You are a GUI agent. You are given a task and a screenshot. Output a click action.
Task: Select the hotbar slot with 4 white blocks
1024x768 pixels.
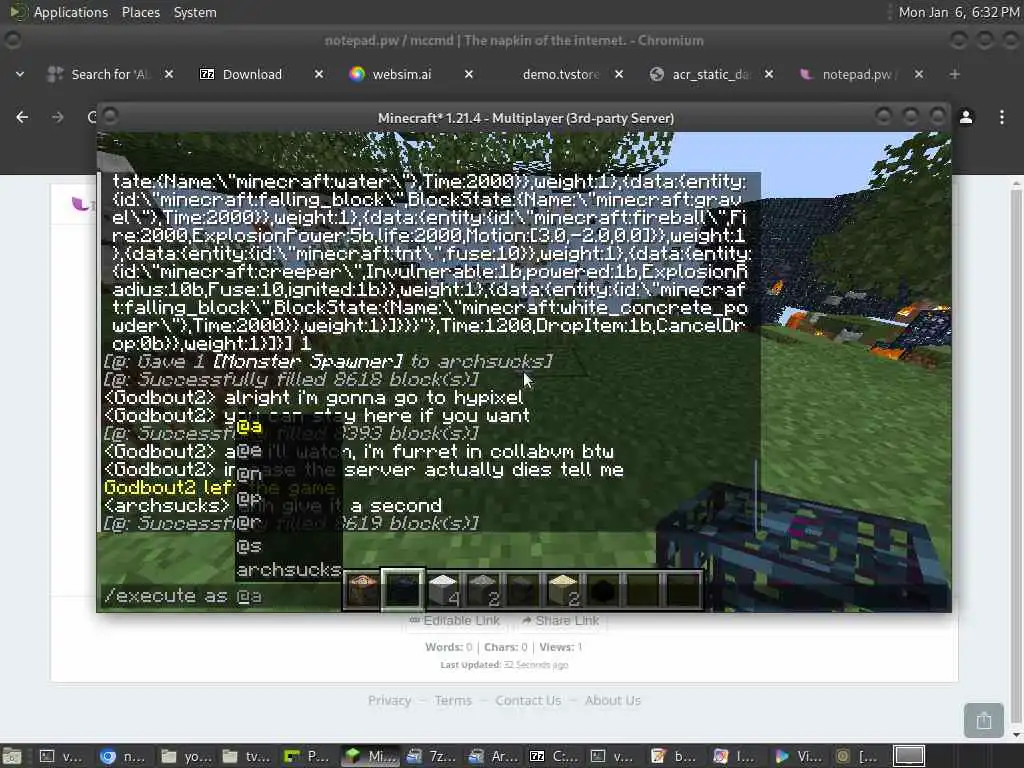443,590
